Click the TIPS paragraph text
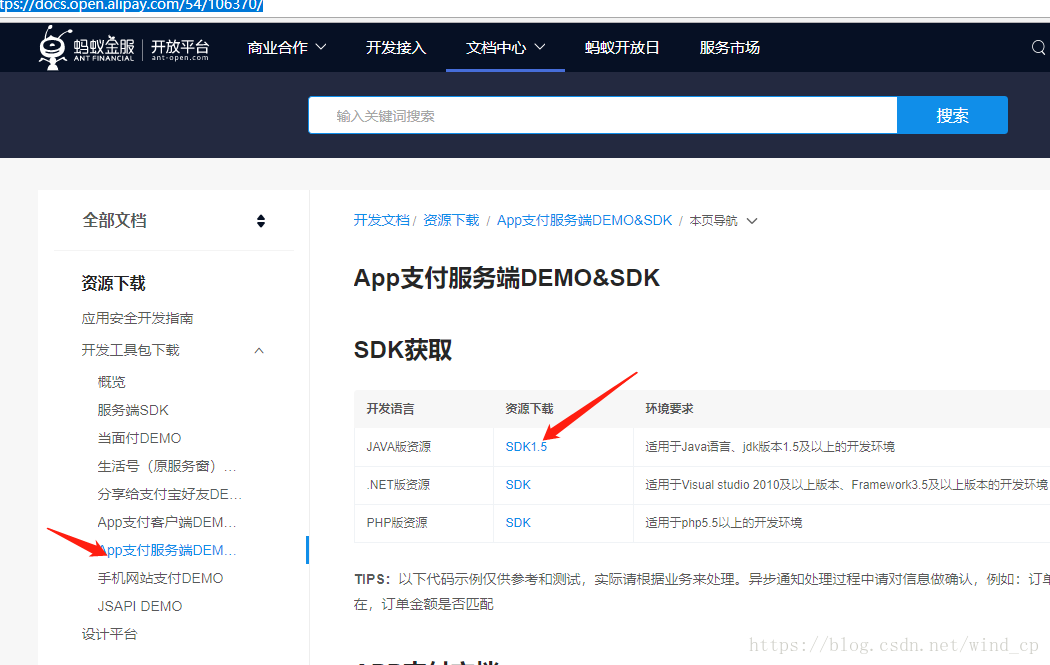The height and width of the screenshot is (665, 1050). click(x=701, y=591)
